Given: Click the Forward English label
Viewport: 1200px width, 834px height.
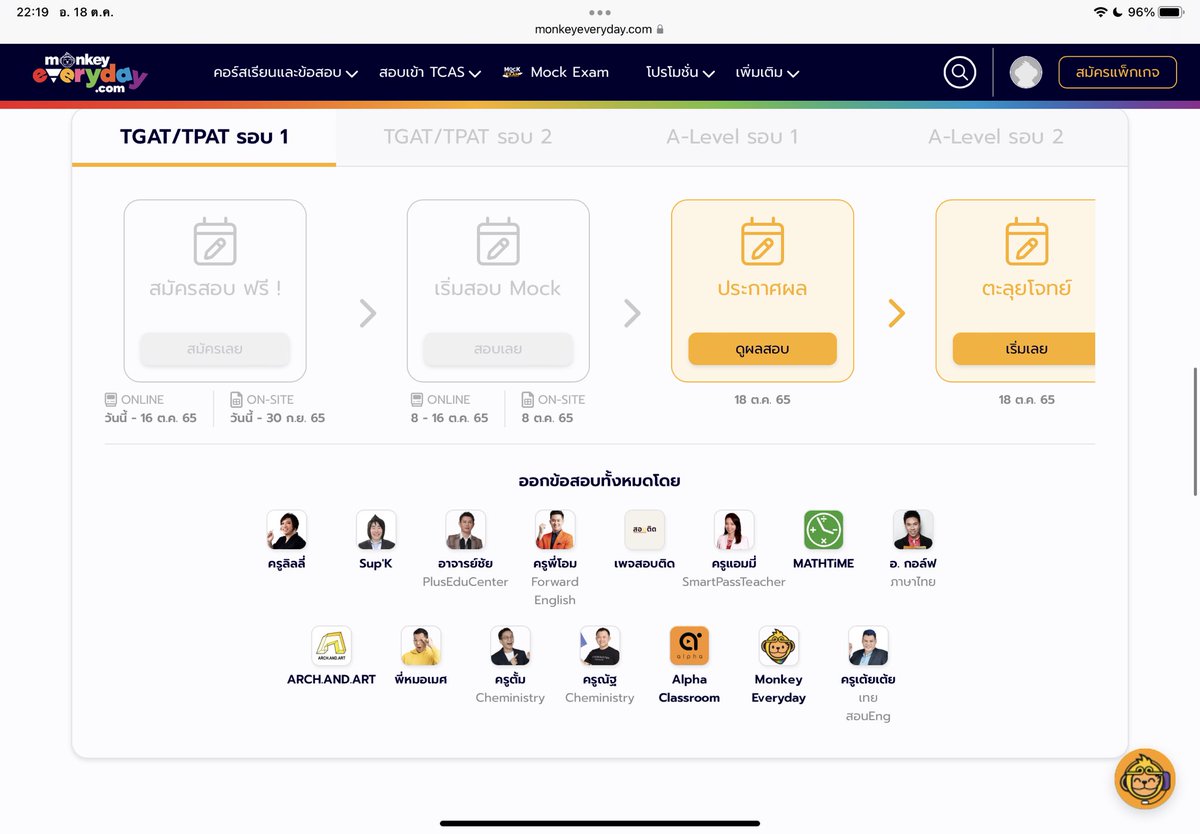Looking at the screenshot, I should (x=555, y=591).
